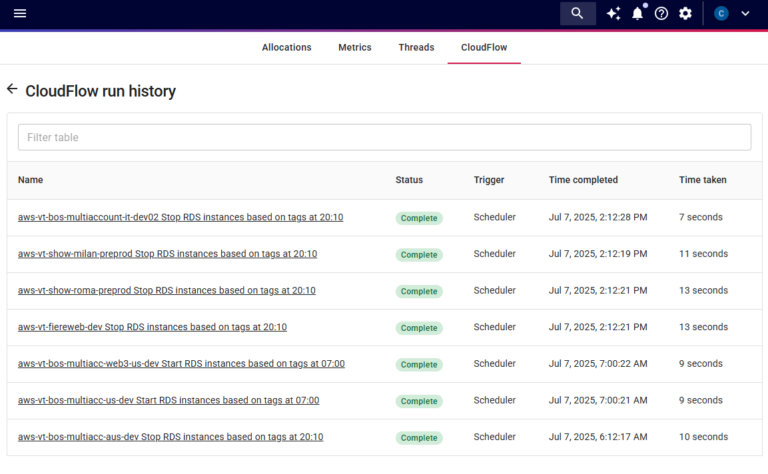Click Complete status badge for aws-vt-show-roma-preprod
This screenshot has width=768, height=474.
[x=419, y=291]
